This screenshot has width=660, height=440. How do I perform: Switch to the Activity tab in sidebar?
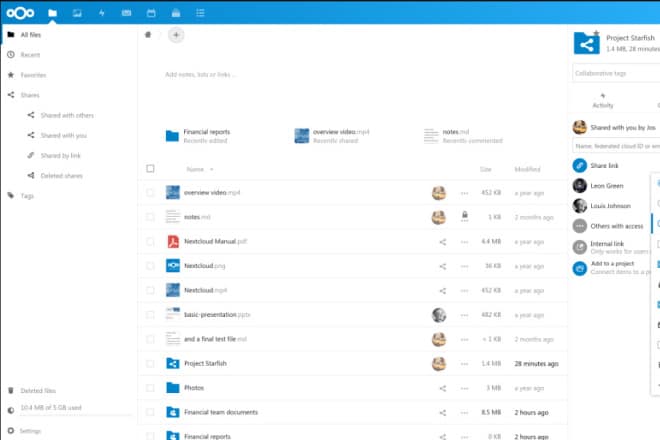603,99
